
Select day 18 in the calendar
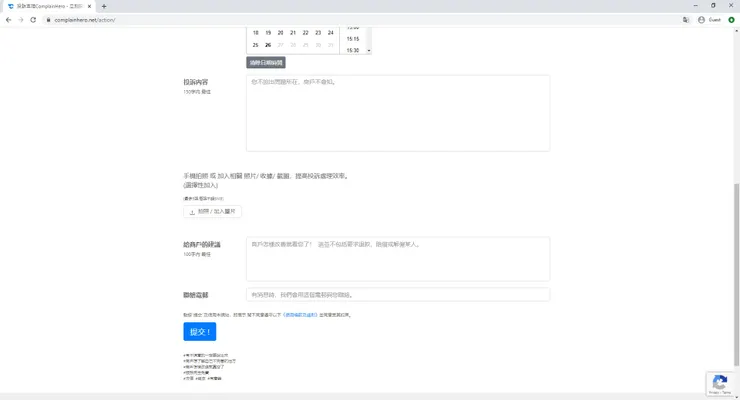pyautogui.click(x=255, y=33)
